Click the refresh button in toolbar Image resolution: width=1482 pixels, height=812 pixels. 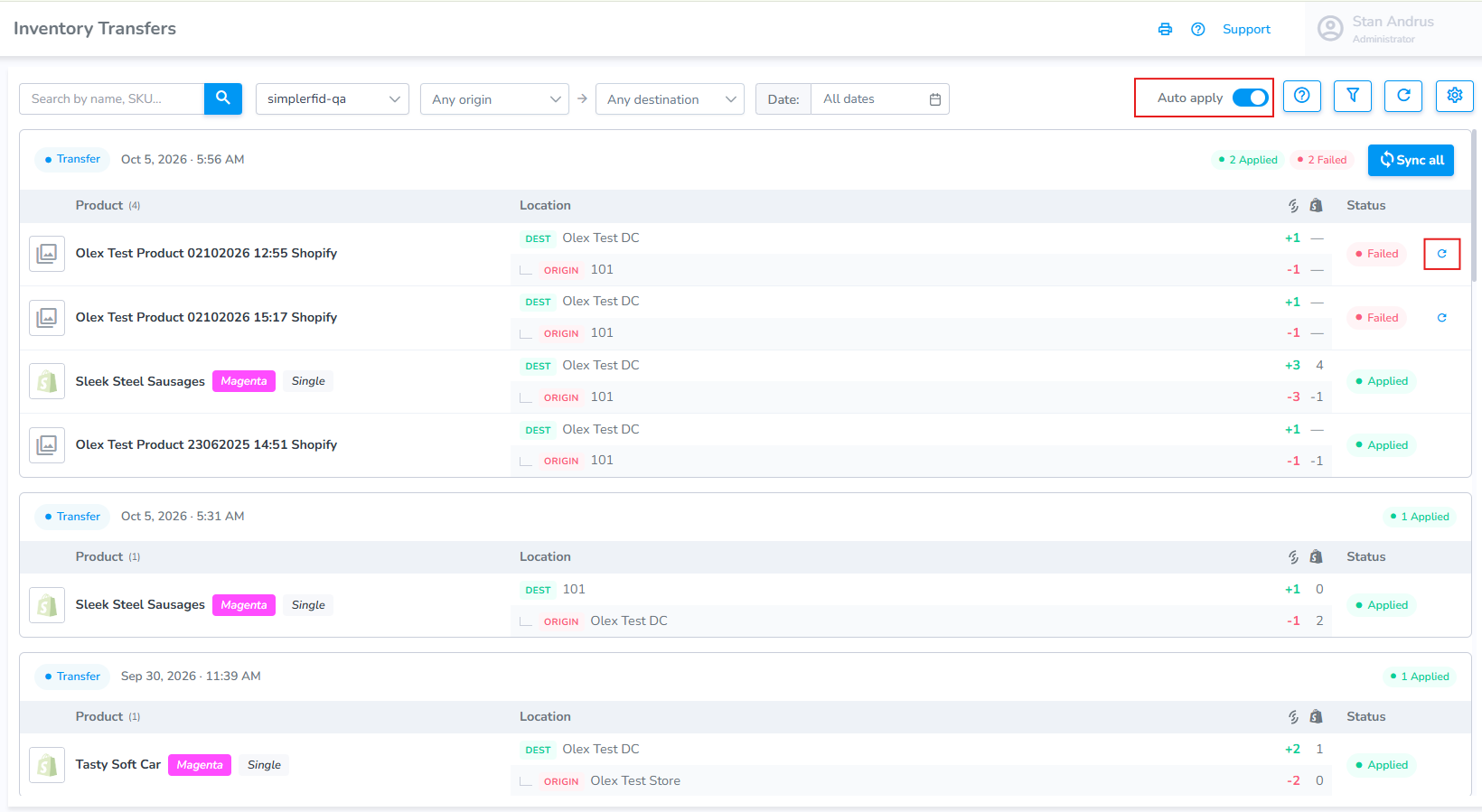pos(1403,96)
